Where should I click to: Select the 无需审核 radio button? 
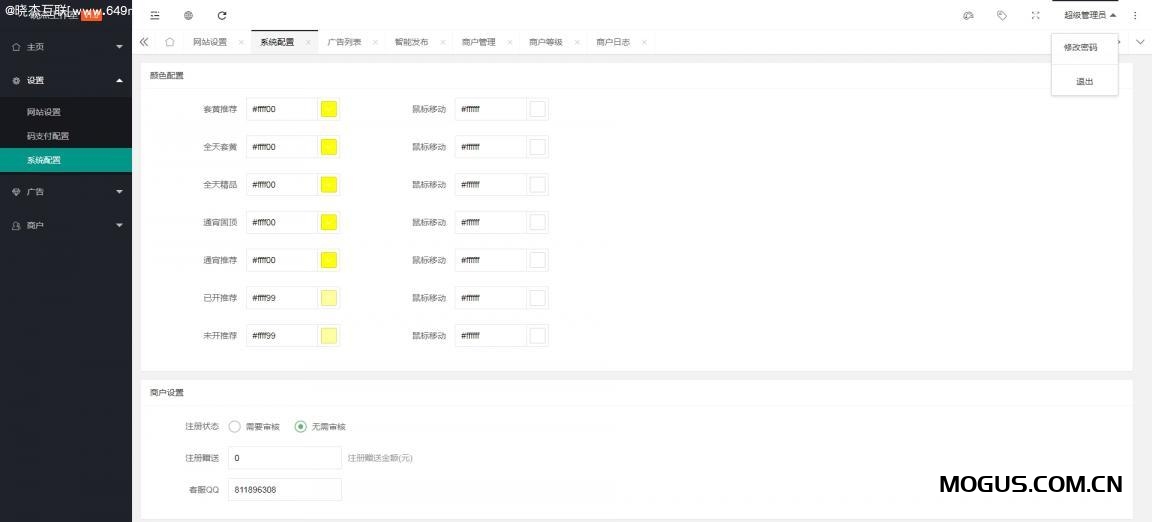pyautogui.click(x=301, y=426)
